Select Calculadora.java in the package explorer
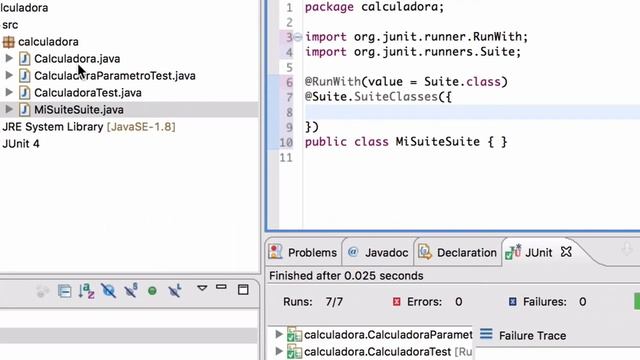The width and height of the screenshot is (640, 360). pos(77,59)
